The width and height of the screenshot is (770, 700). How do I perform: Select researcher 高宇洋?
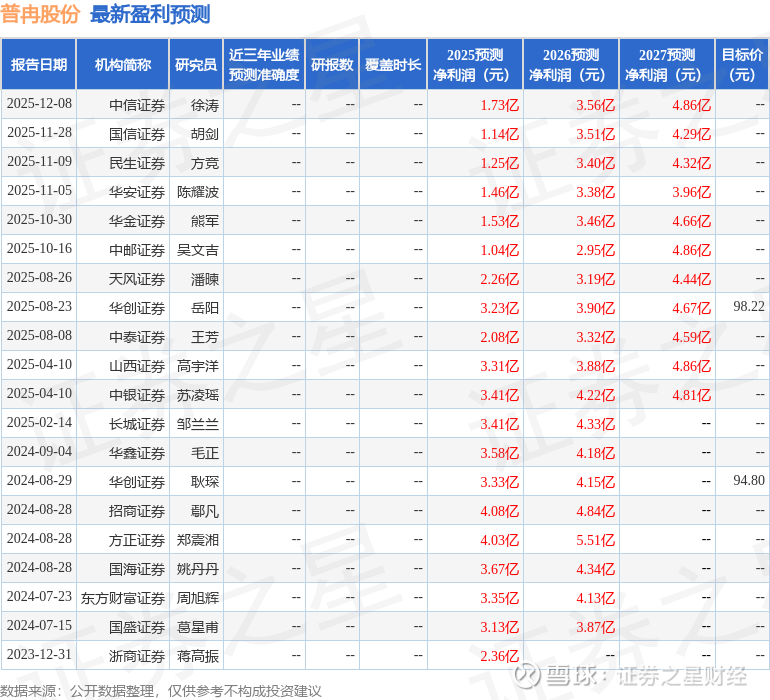coord(198,366)
